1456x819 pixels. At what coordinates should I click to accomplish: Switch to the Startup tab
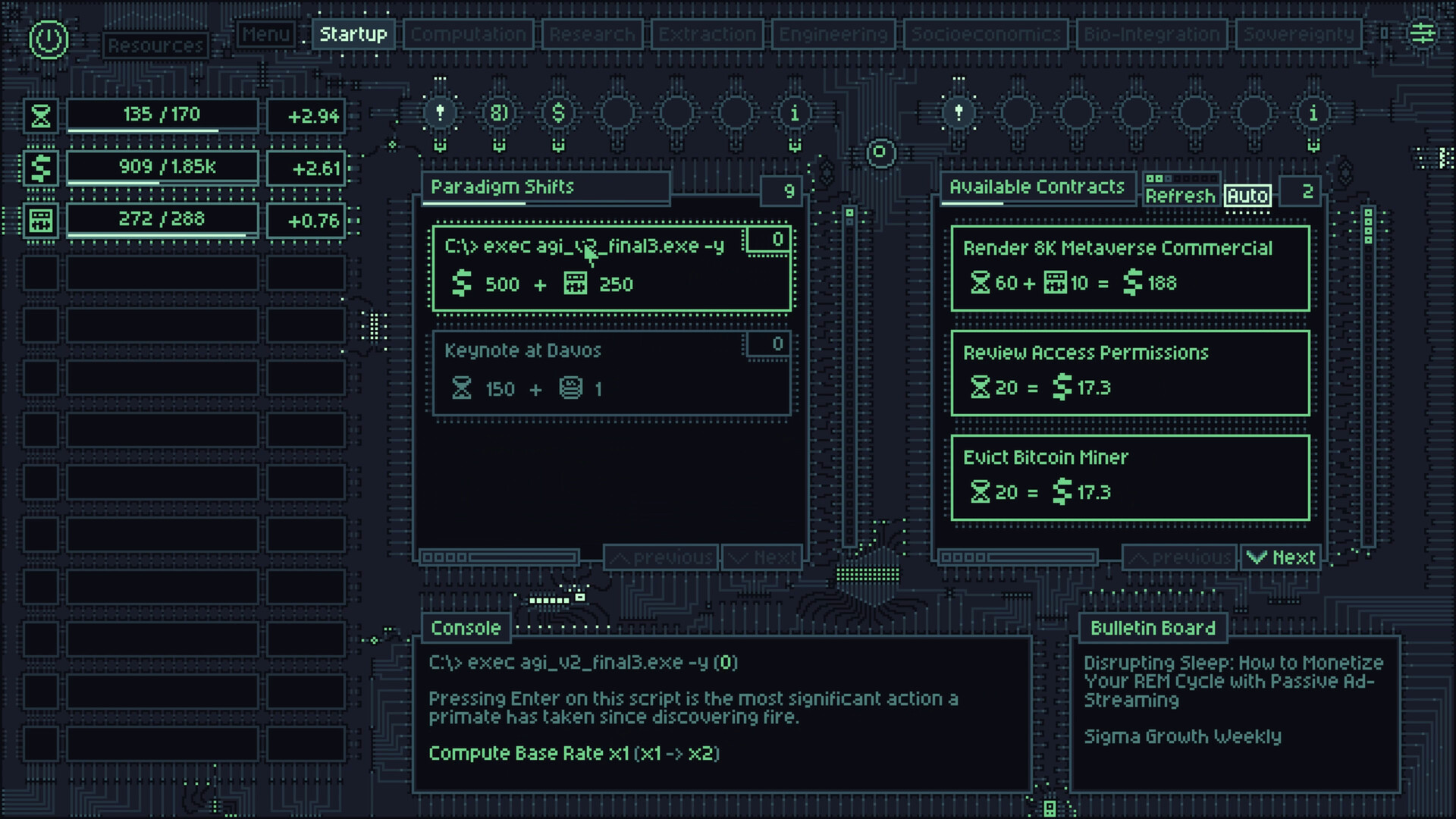(353, 34)
